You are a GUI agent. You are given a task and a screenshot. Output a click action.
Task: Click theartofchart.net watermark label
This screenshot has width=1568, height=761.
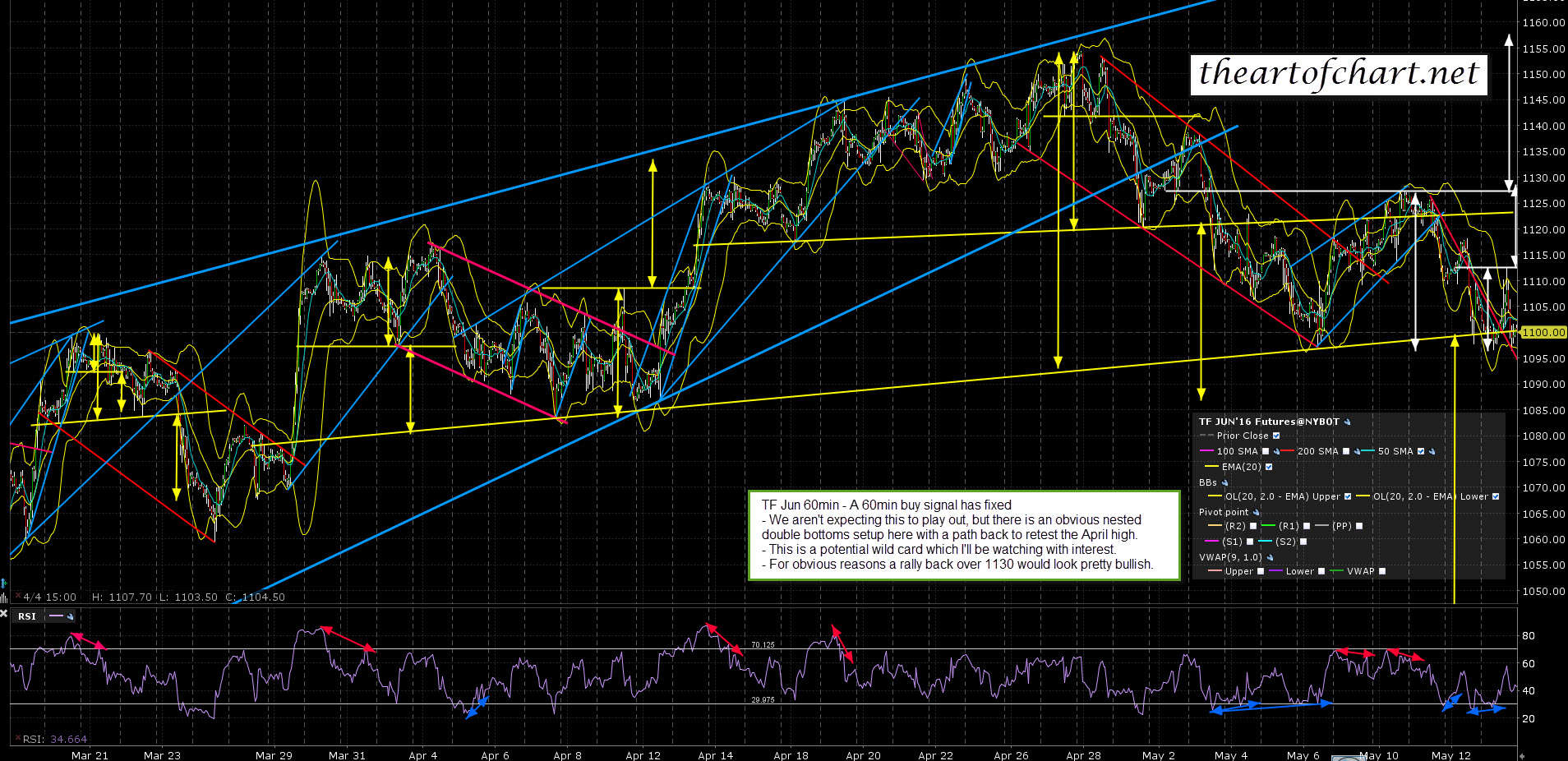pos(1339,74)
